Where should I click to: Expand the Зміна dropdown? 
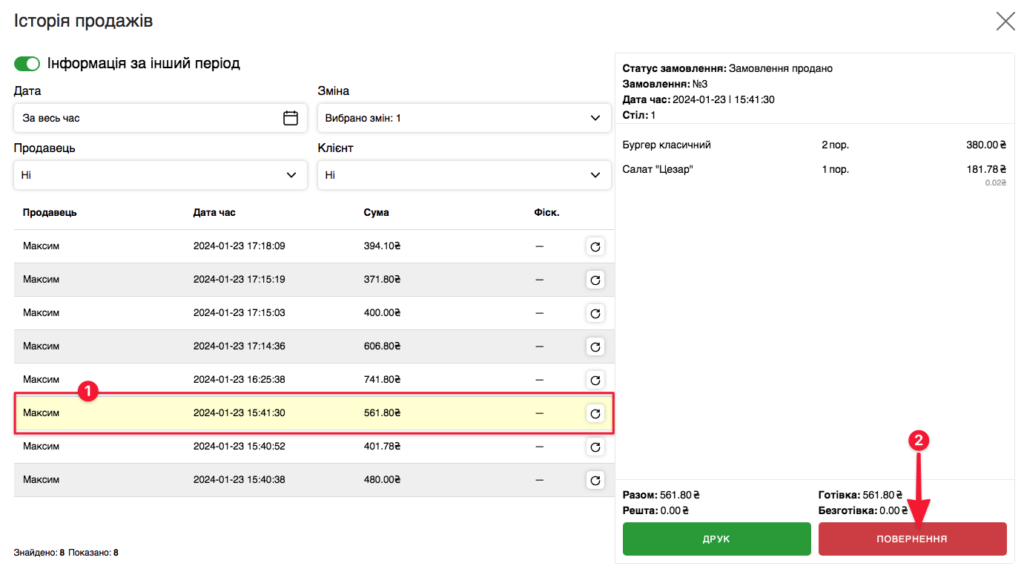click(x=463, y=118)
